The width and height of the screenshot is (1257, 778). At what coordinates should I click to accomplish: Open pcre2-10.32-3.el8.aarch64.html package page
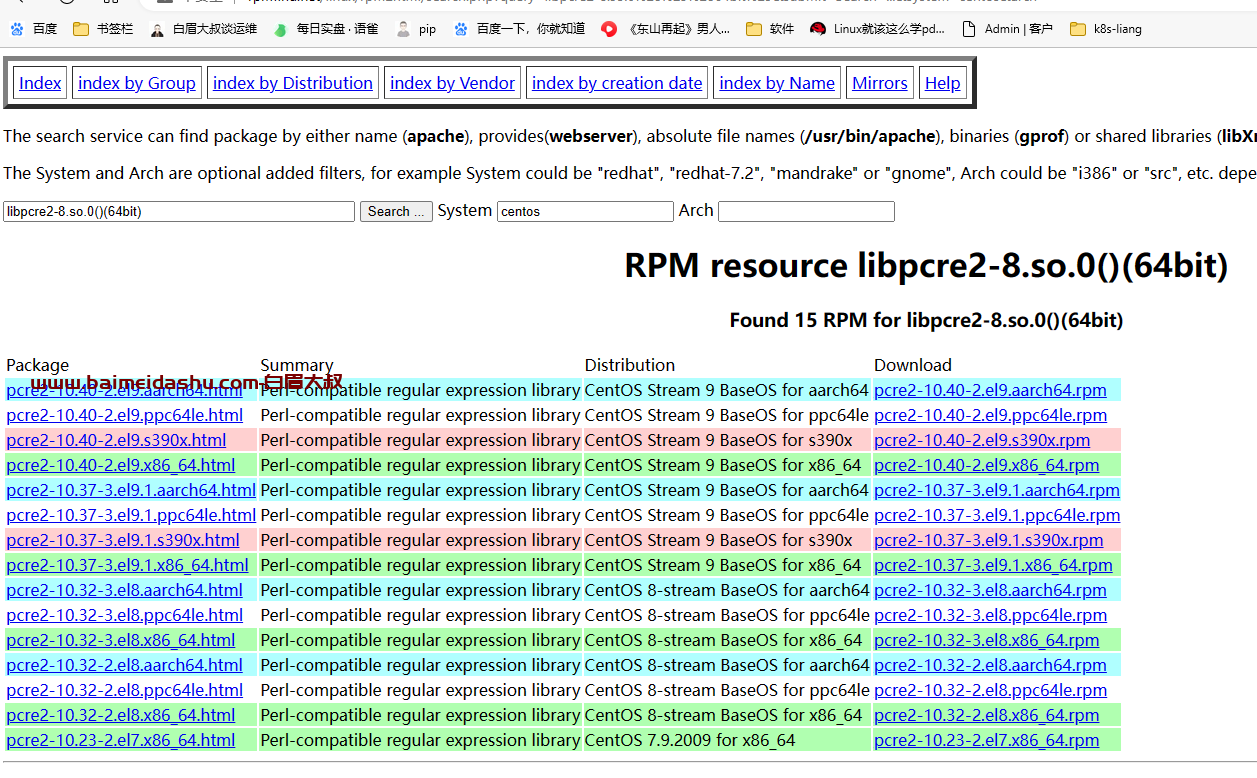[125, 590]
